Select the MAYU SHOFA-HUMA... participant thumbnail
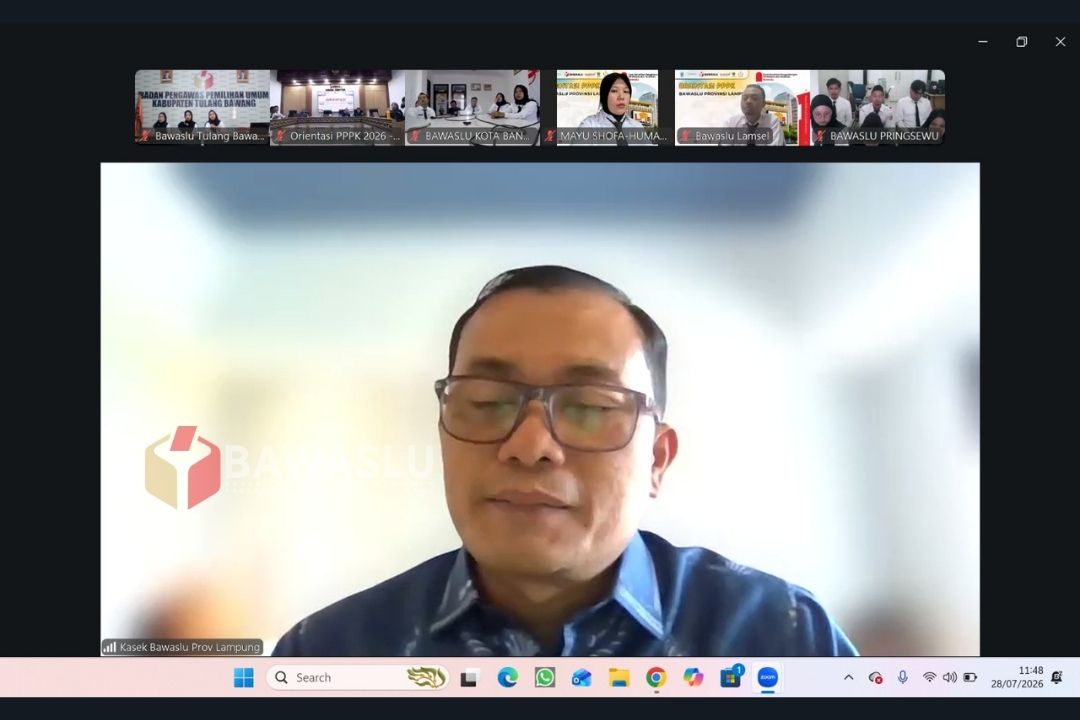This screenshot has height=720, width=1080. coord(608,107)
